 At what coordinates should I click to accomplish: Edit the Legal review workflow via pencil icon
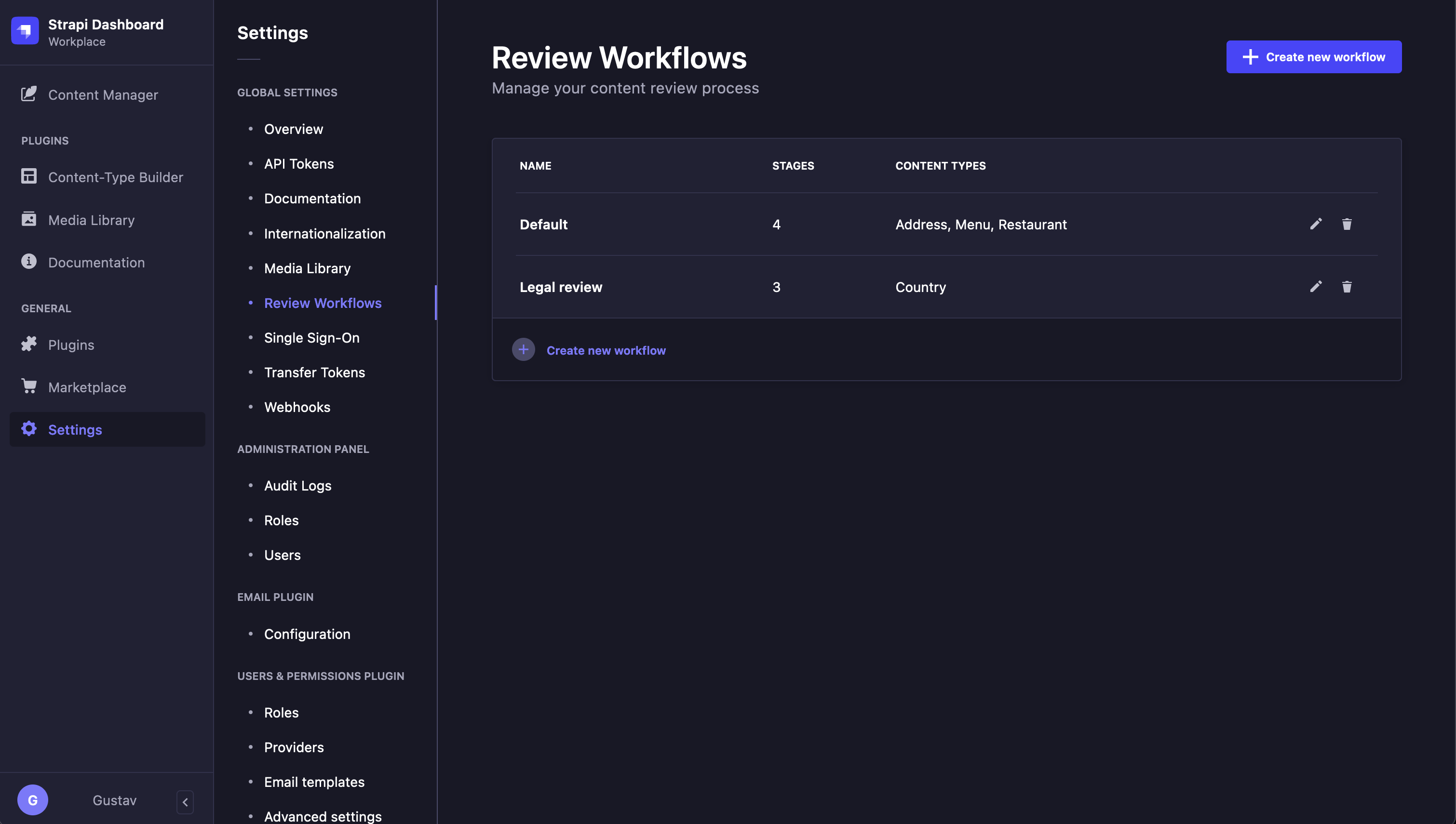click(x=1316, y=287)
